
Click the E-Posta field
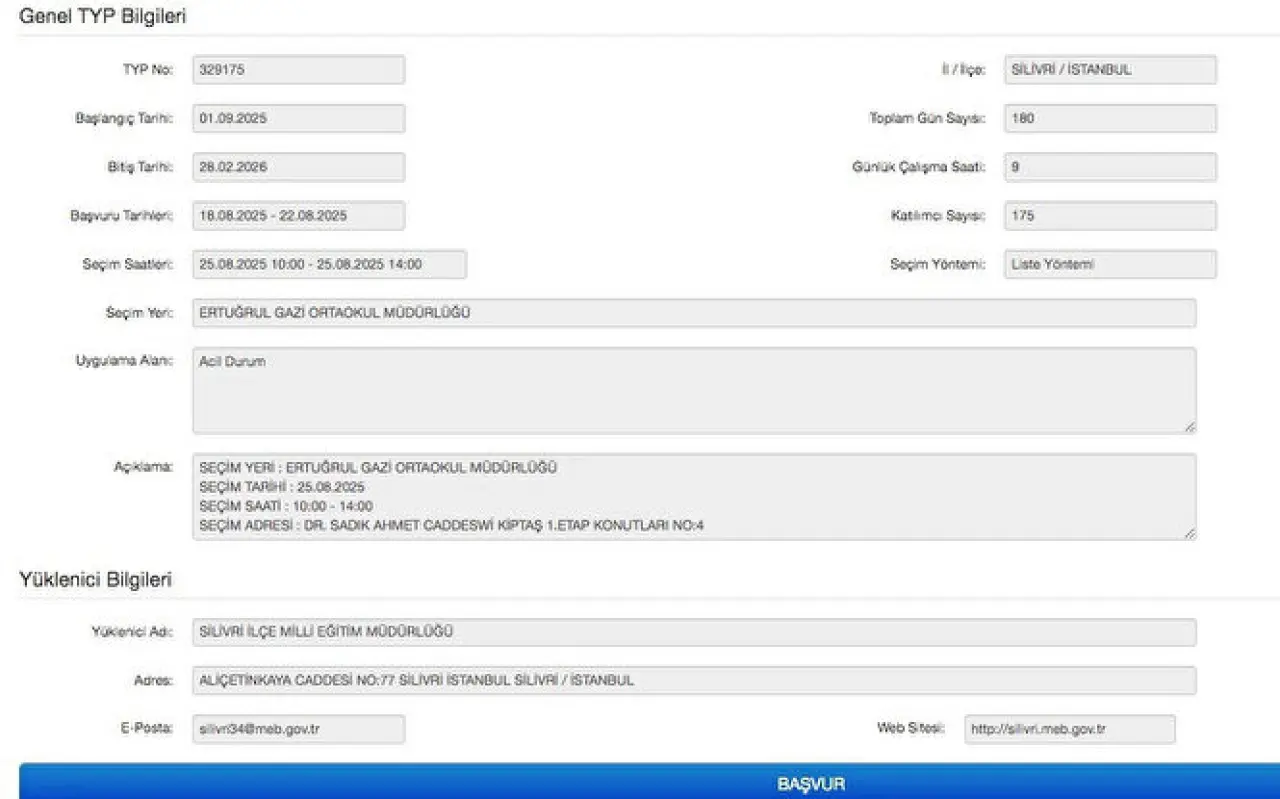pos(298,729)
